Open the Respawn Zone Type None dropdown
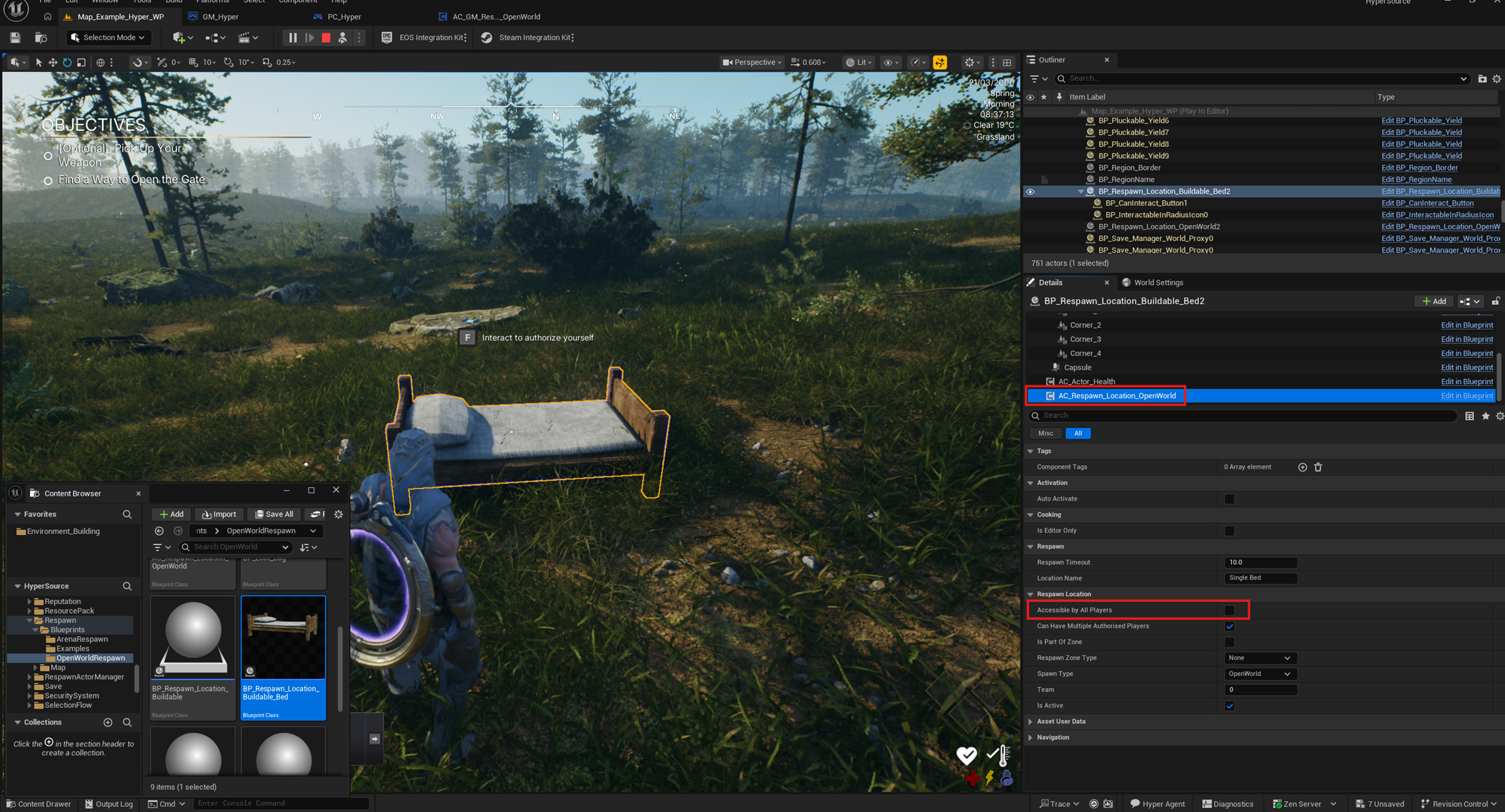Viewport: 1505px width, 812px height. click(1259, 658)
